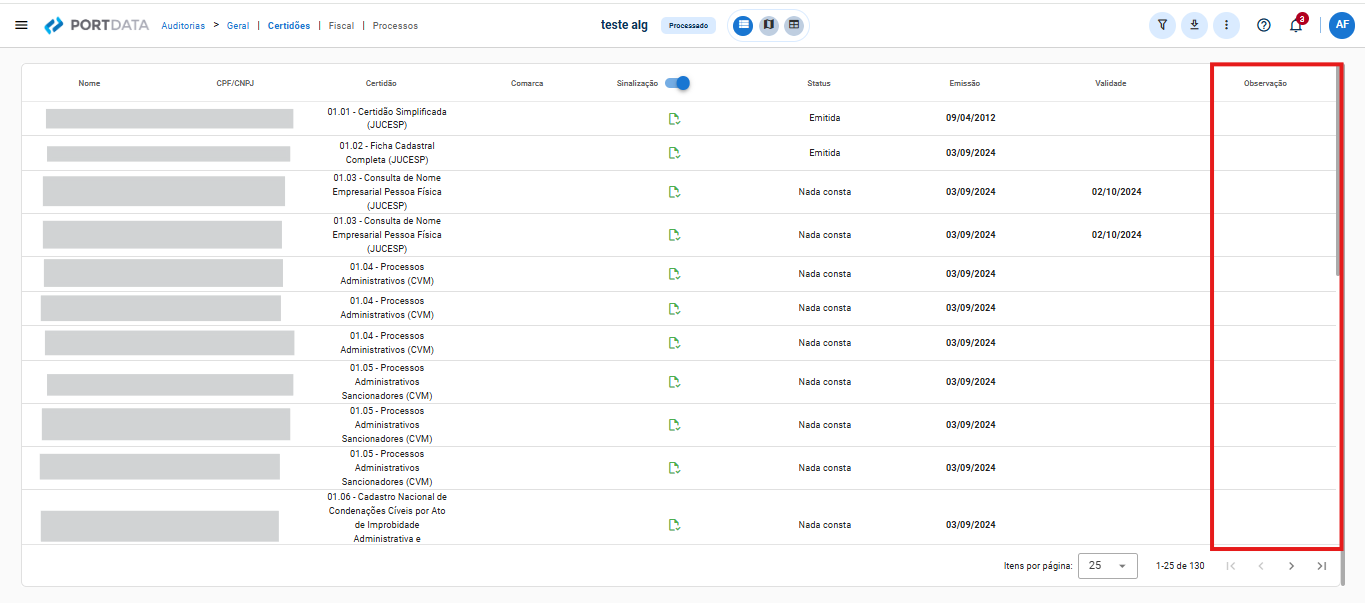Sort by the Emissão column header
Screen dimensions: 1365x603
tap(965, 83)
